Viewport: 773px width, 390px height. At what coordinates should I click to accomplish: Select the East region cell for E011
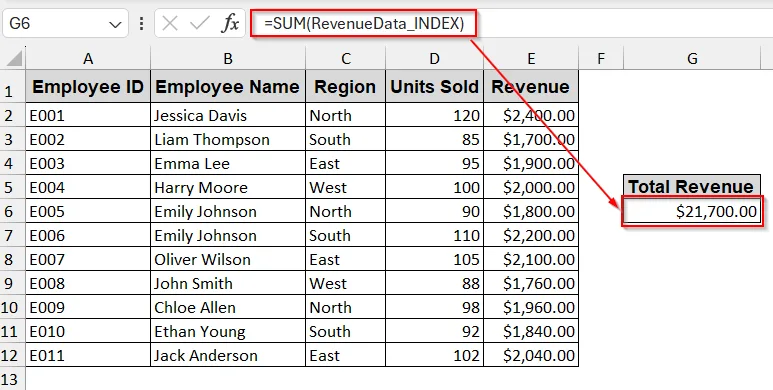coord(346,355)
